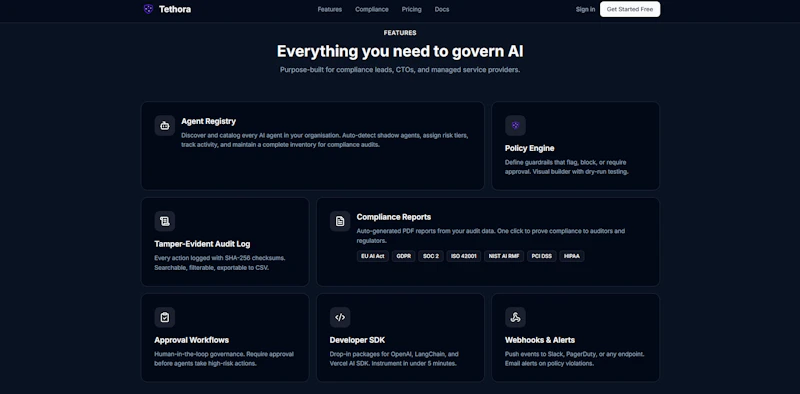
Task: Open the Features nav item
Action: tap(330, 9)
